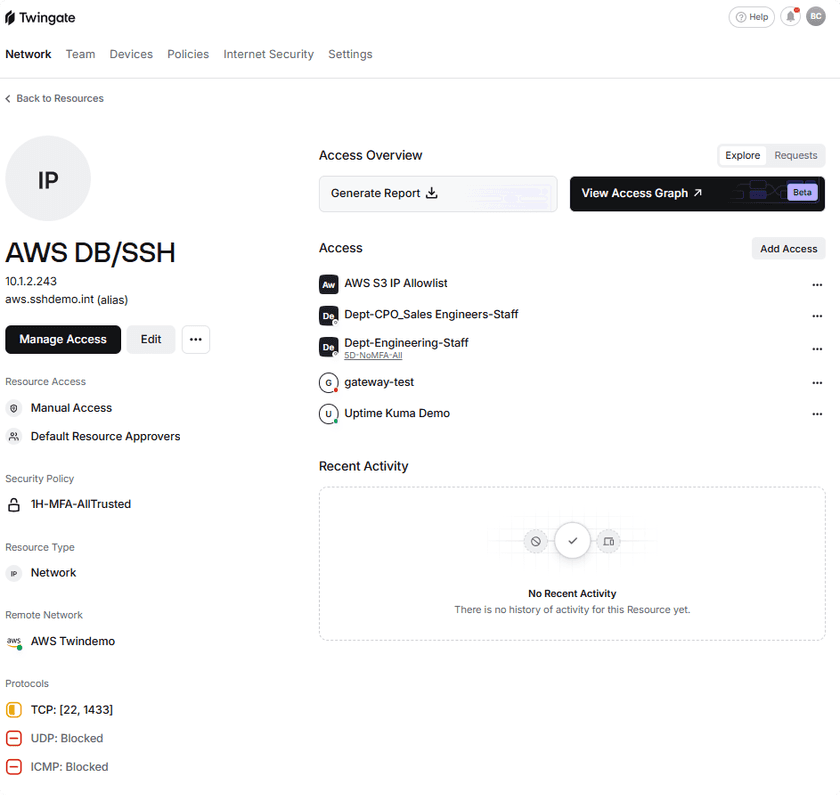Click the Default Resource Approvers people icon

(14, 437)
